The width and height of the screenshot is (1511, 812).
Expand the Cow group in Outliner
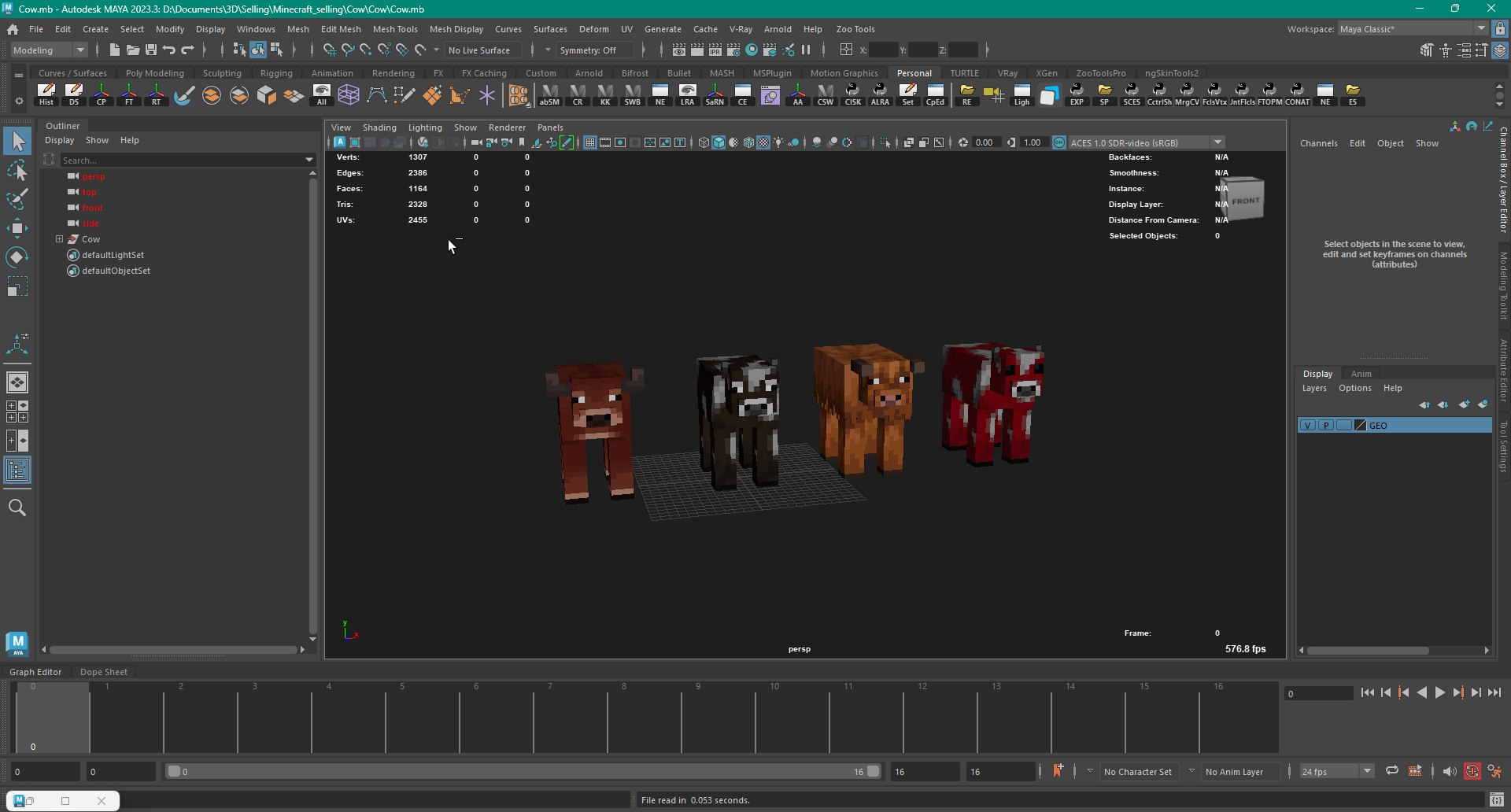pyautogui.click(x=59, y=239)
